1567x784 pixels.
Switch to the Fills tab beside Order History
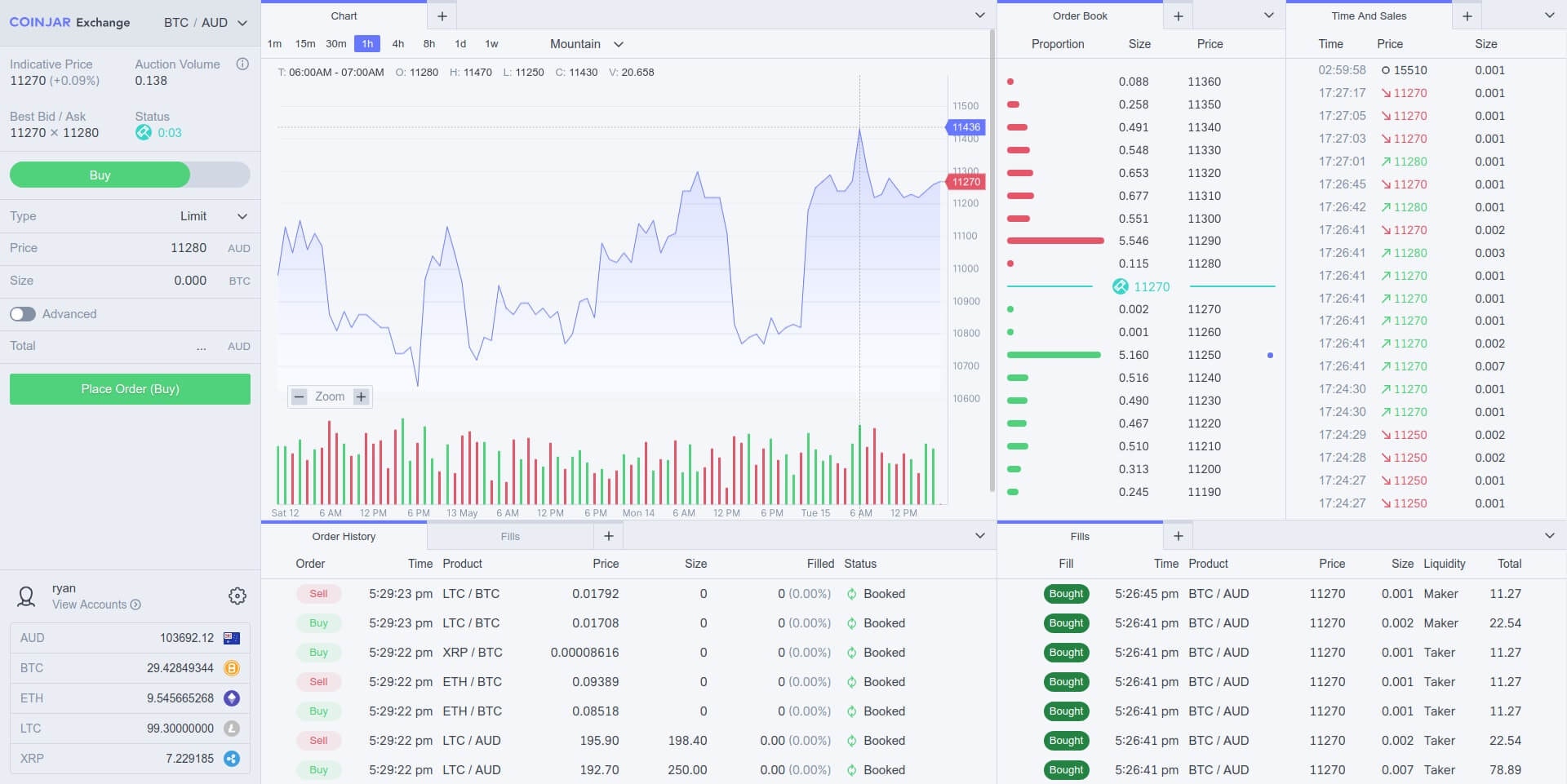(510, 536)
